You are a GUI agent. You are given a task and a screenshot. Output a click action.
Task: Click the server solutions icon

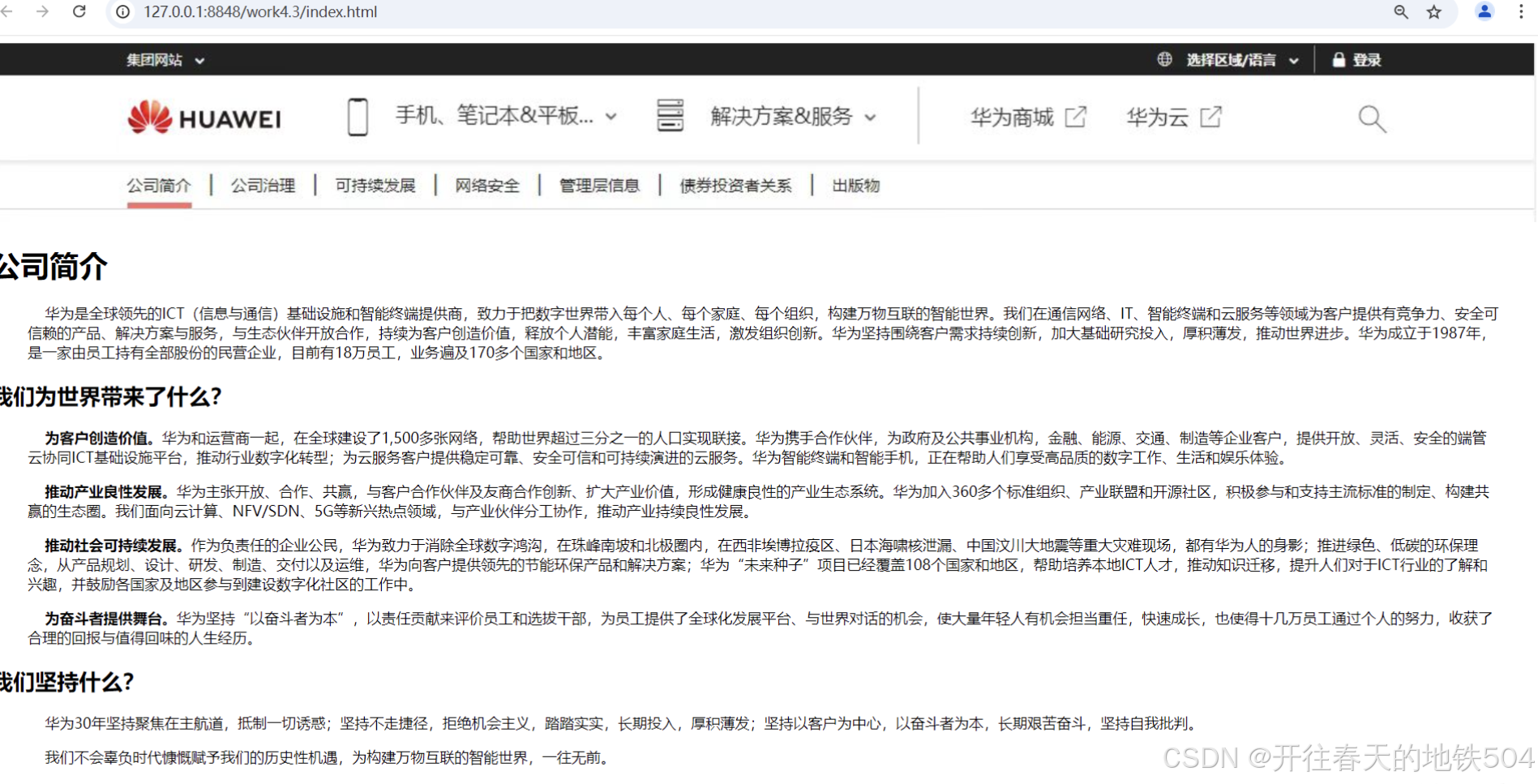click(x=670, y=115)
